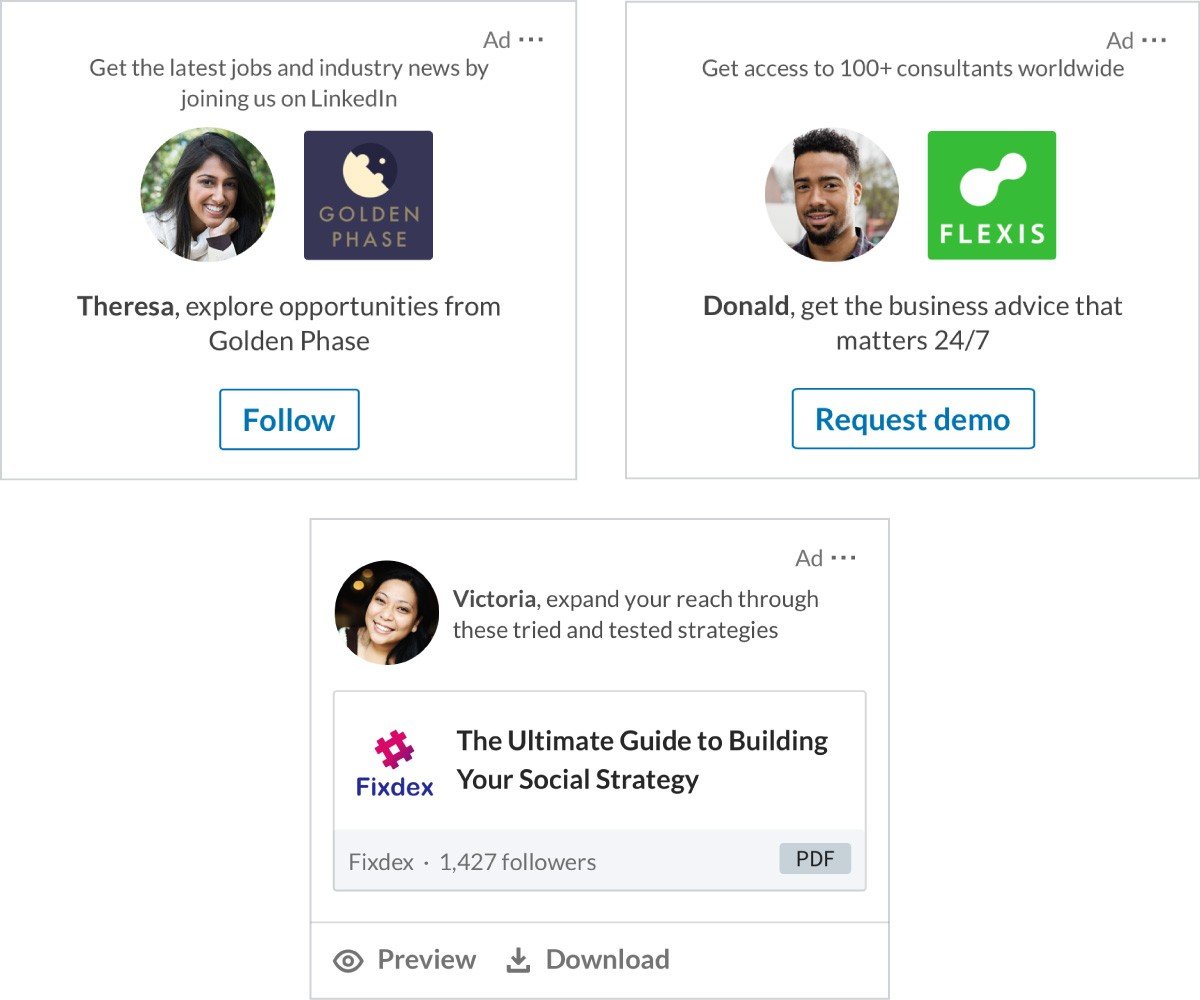Click the Golden Phase company logo

pos(368,195)
